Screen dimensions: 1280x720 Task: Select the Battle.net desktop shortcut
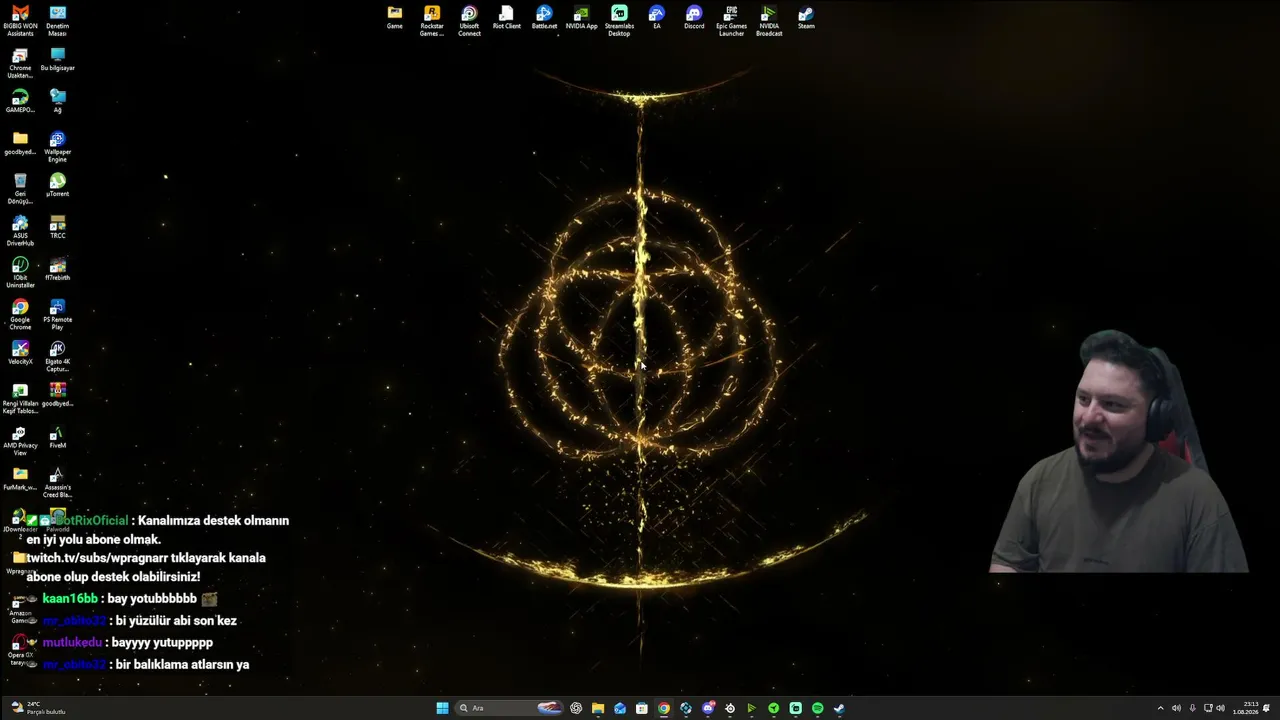(x=544, y=18)
